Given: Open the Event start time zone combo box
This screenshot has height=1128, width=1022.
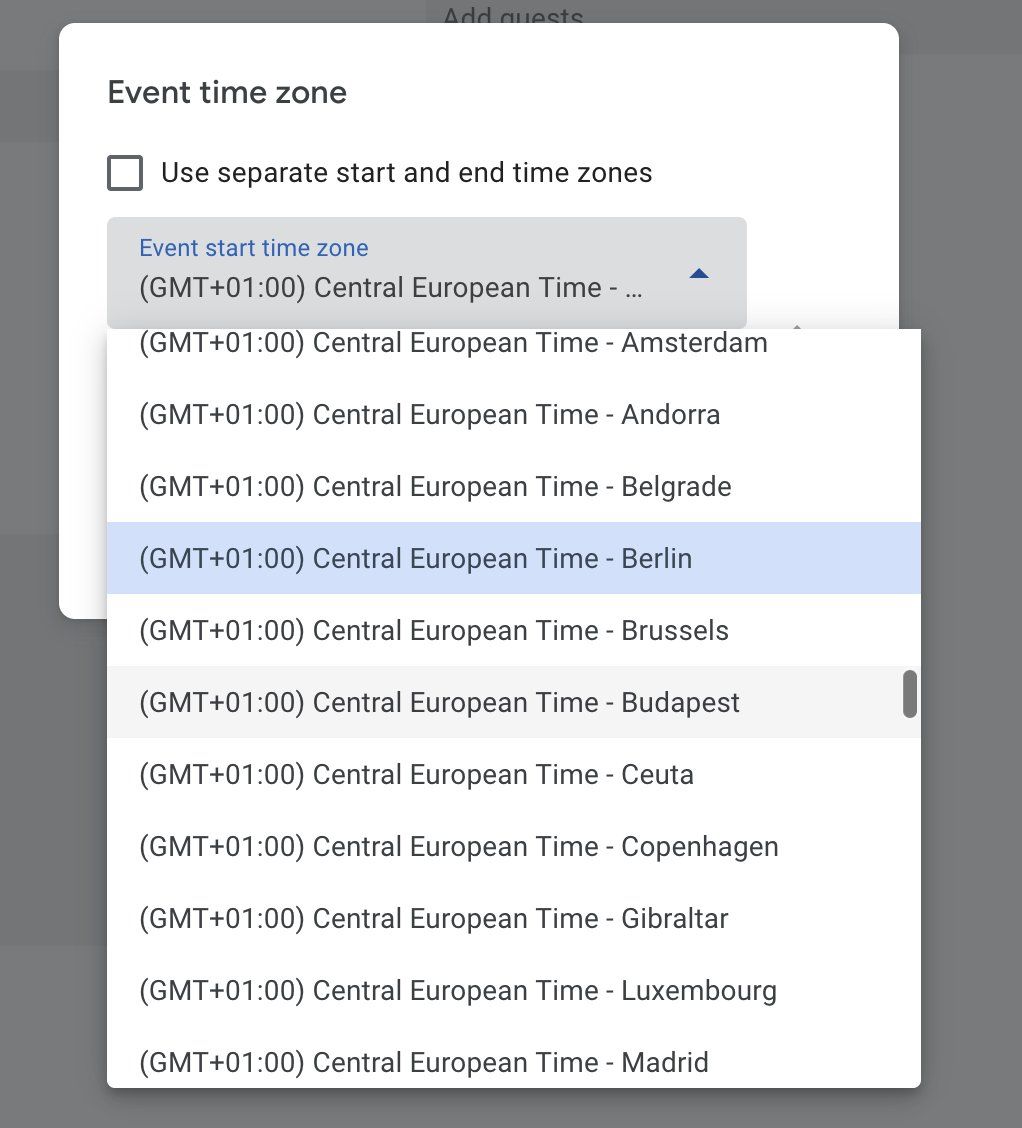Looking at the screenshot, I should pos(426,272).
